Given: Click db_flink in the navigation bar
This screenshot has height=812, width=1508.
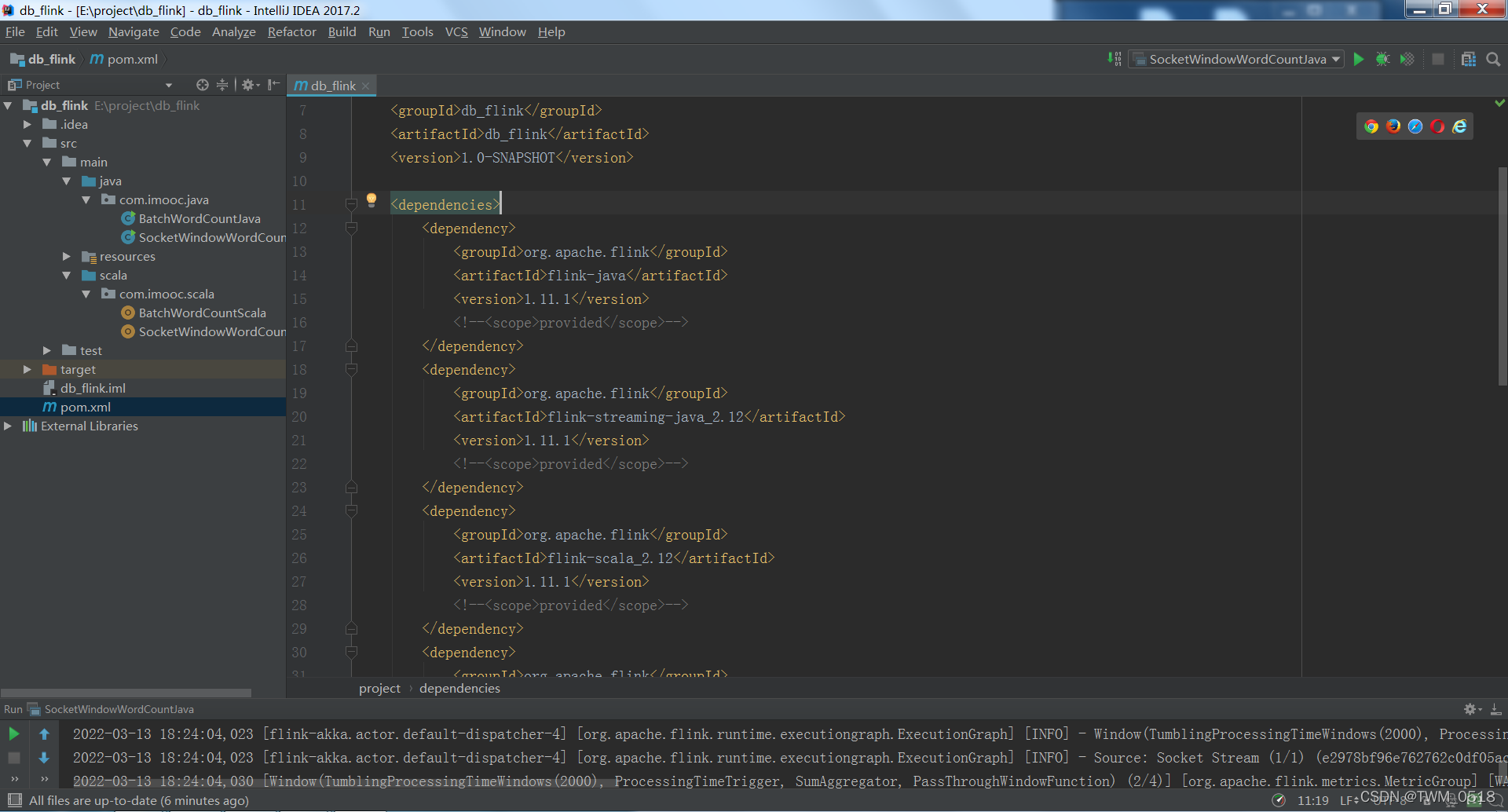Looking at the screenshot, I should pos(43,59).
